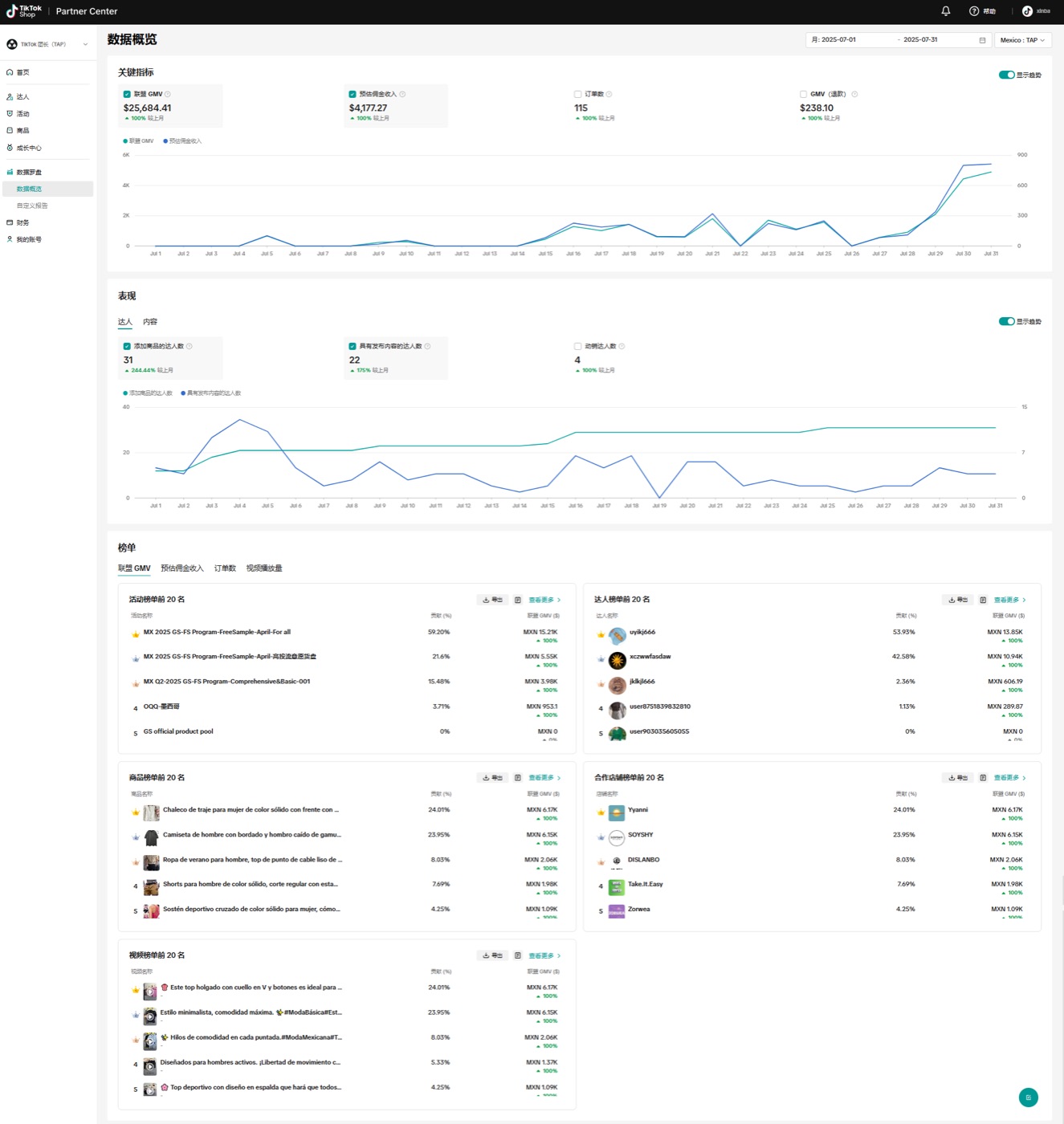The height and width of the screenshot is (1124, 1064).
Task: Uncheck the 预估佣金收入 metric checkbox
Action: pyautogui.click(x=353, y=94)
